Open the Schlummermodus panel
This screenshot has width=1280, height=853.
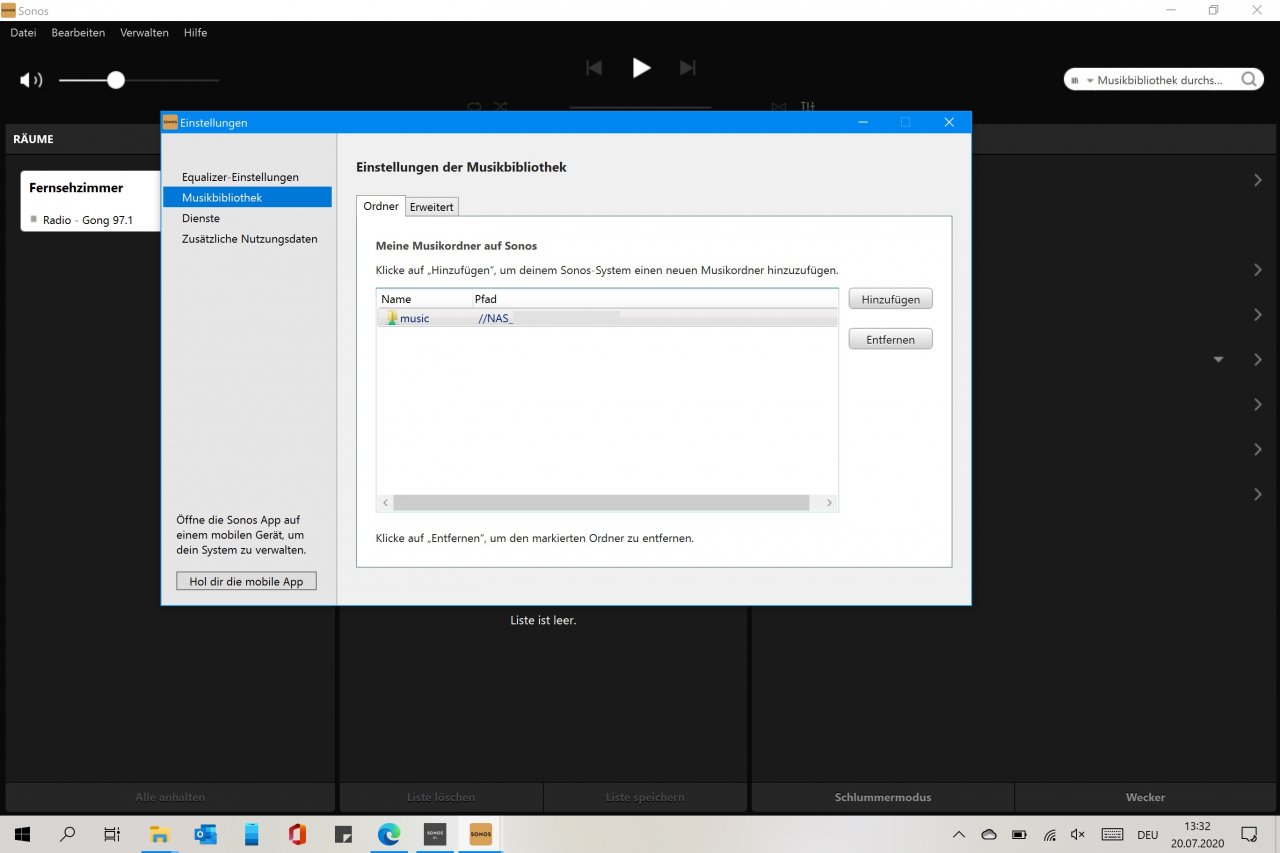click(883, 797)
